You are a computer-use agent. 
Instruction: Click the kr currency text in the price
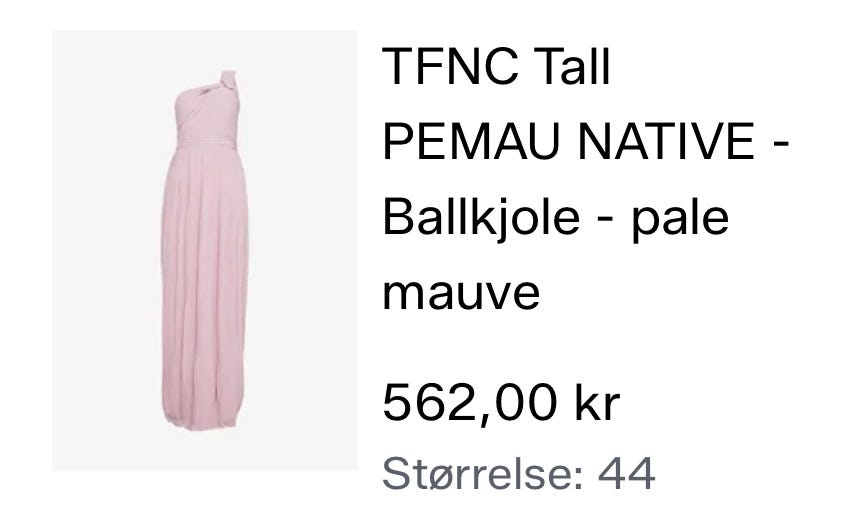coord(597,404)
